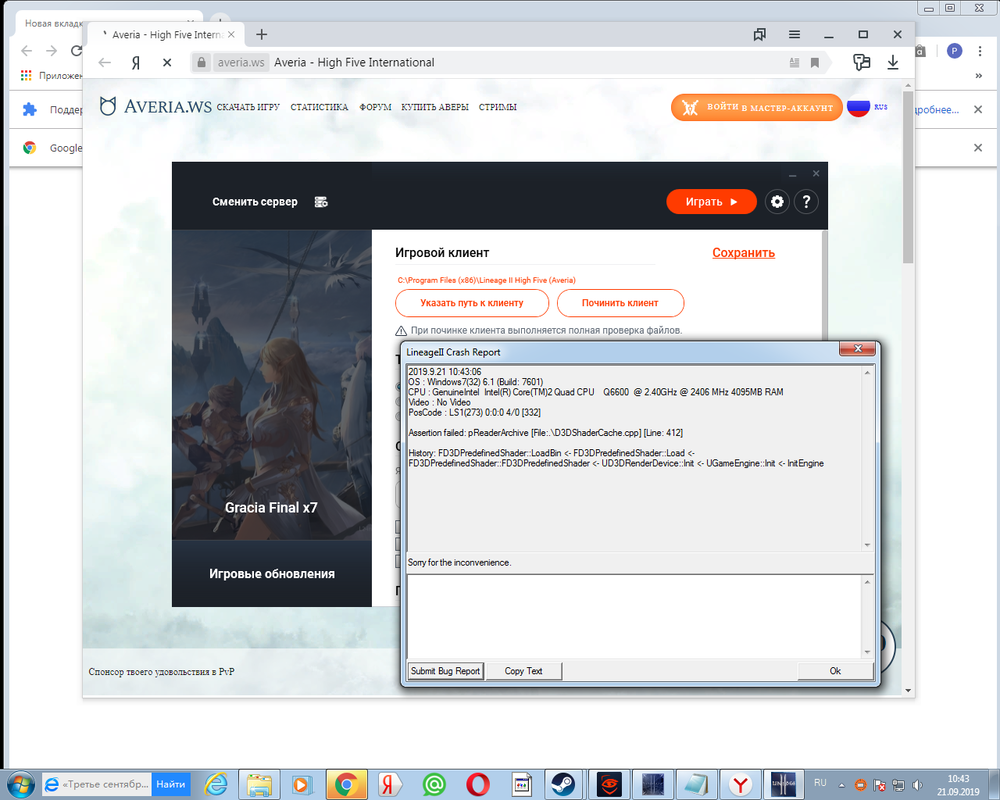Open the СТАТИСТИКА menu item
Image resolution: width=1000 pixels, height=800 pixels.
[x=319, y=107]
